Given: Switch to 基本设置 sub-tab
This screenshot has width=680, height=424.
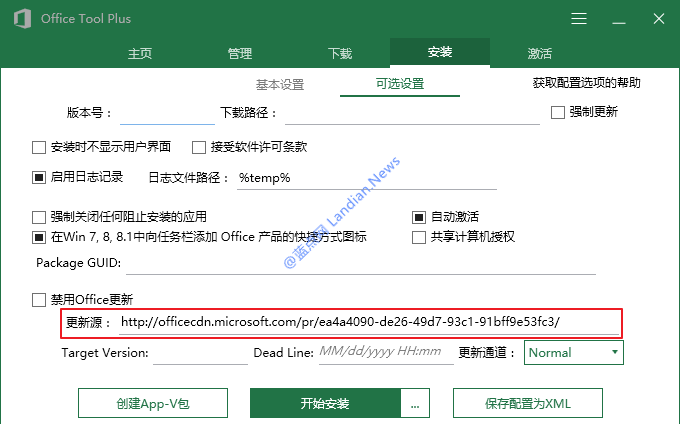Looking at the screenshot, I should 280,85.
